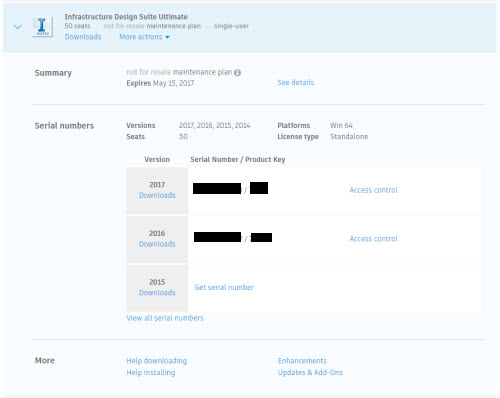
Task: Collapse the Infrastructure Design Suite Ultimate section chevron
Action: [x=18, y=27]
